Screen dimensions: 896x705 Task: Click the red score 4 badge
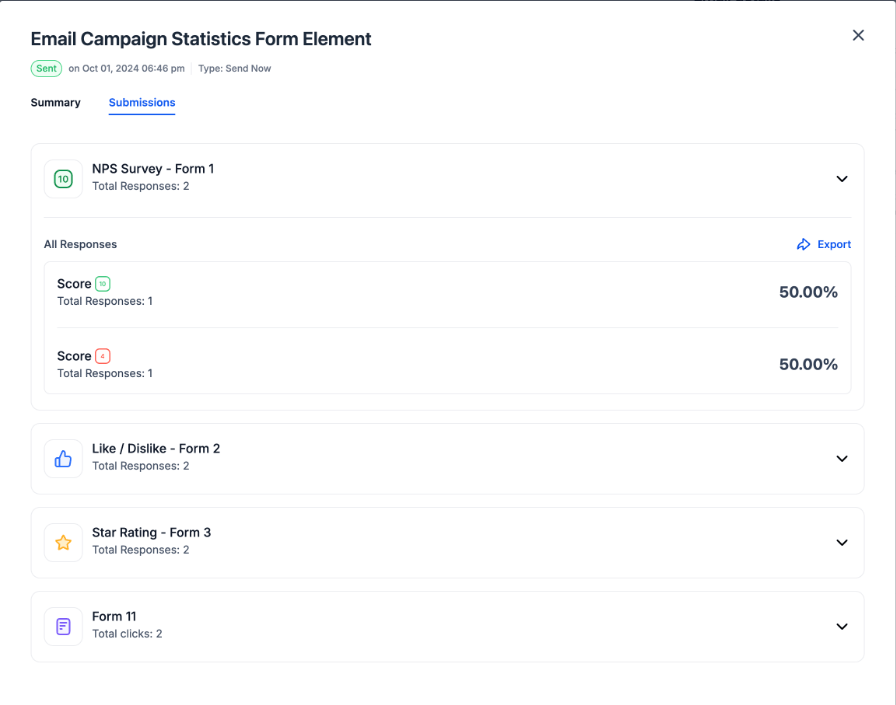coord(103,356)
